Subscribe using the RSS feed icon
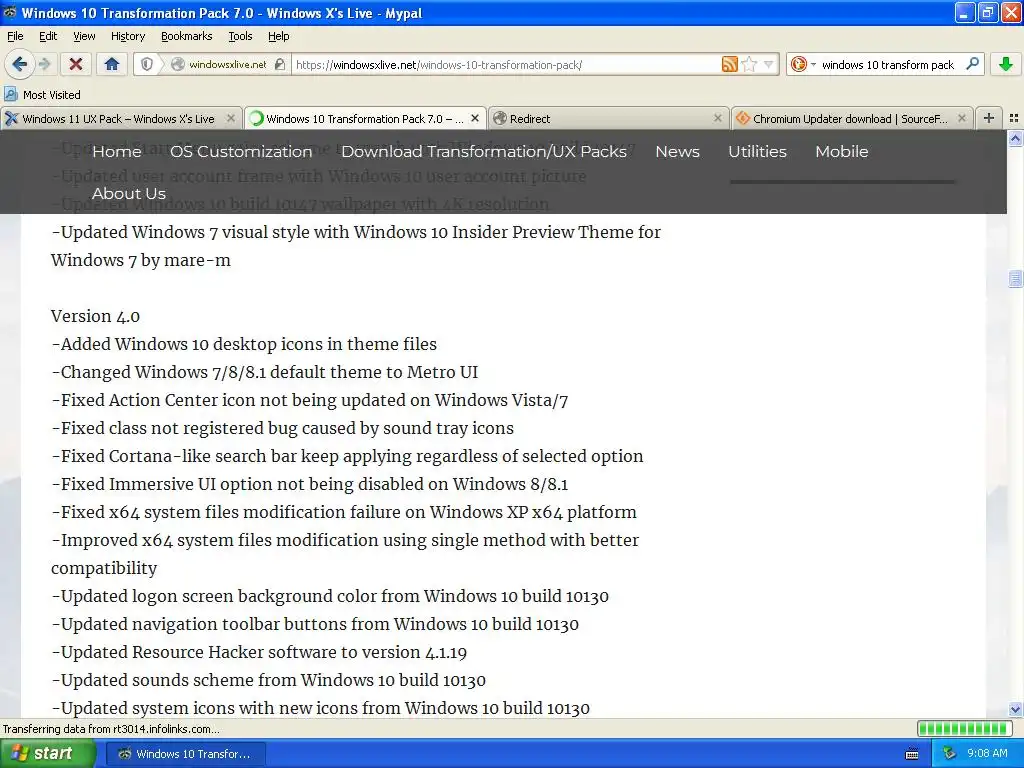1024x768 pixels. pyautogui.click(x=729, y=64)
